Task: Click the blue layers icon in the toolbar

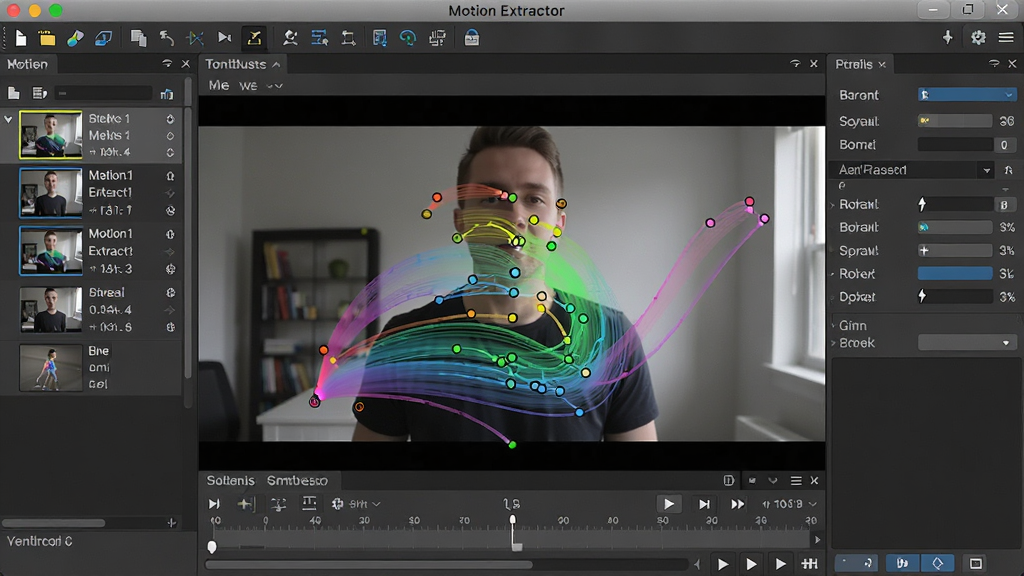Action: tap(103, 39)
